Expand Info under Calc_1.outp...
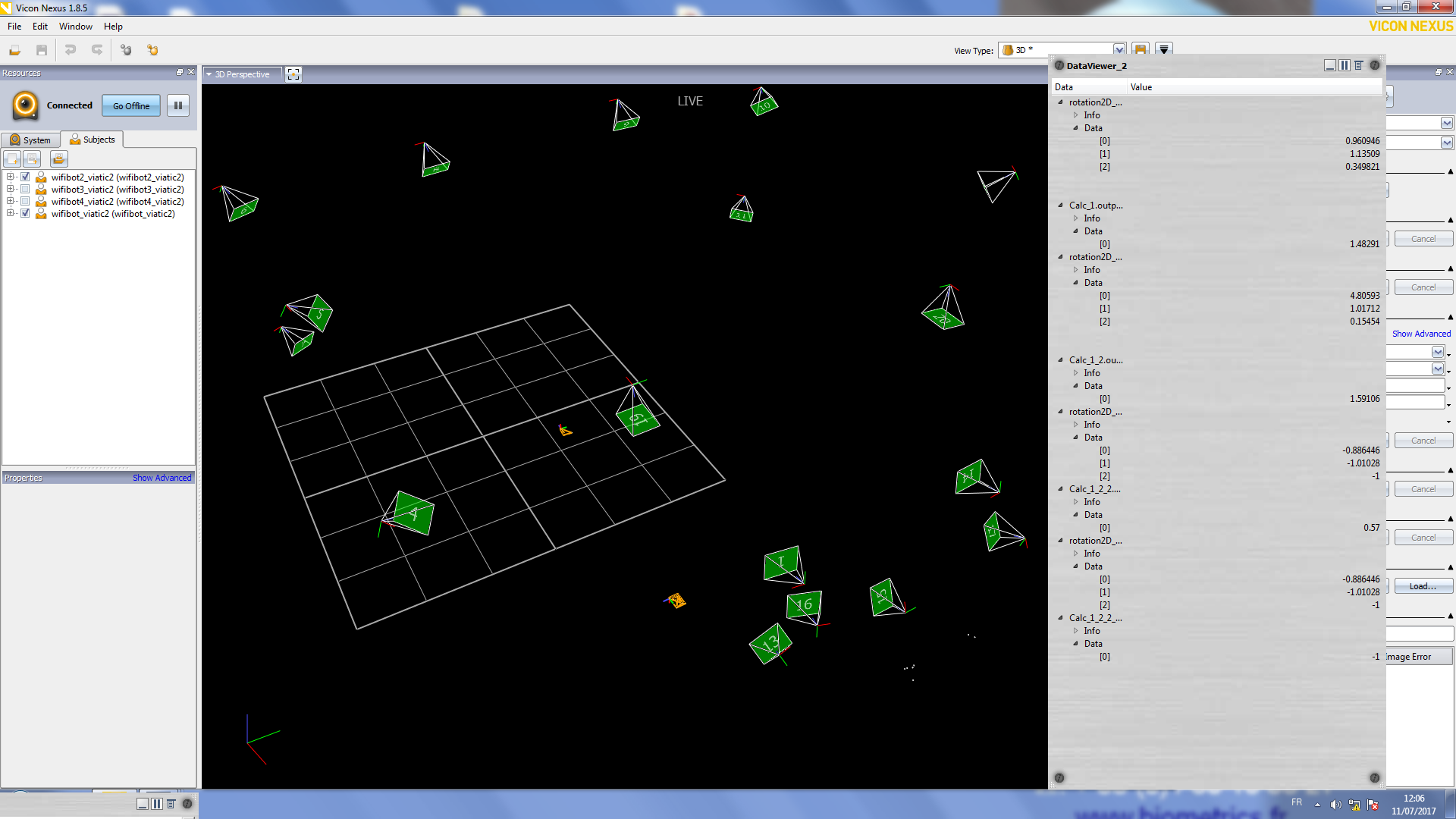The height and width of the screenshot is (819, 1456). click(1075, 218)
